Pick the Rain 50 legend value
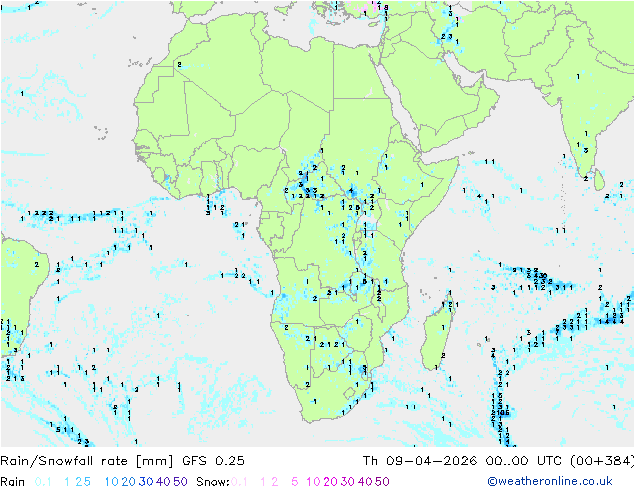 point(180,482)
